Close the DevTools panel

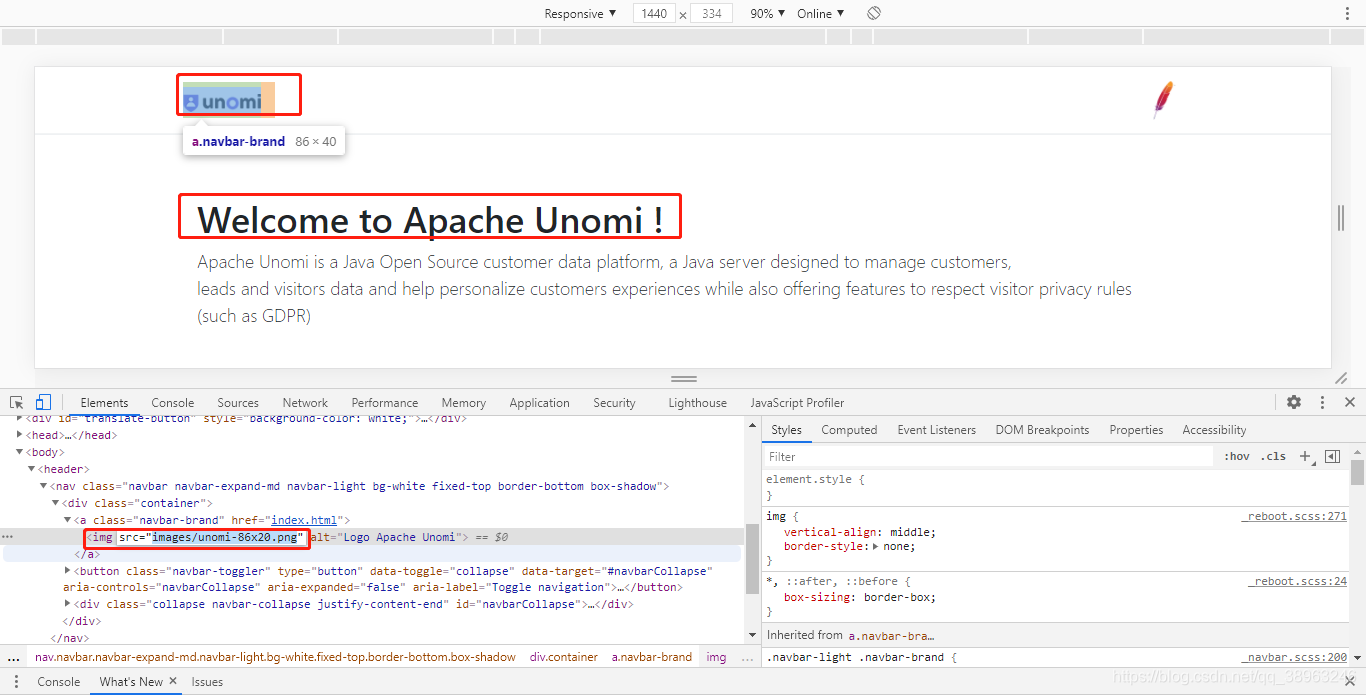1350,402
